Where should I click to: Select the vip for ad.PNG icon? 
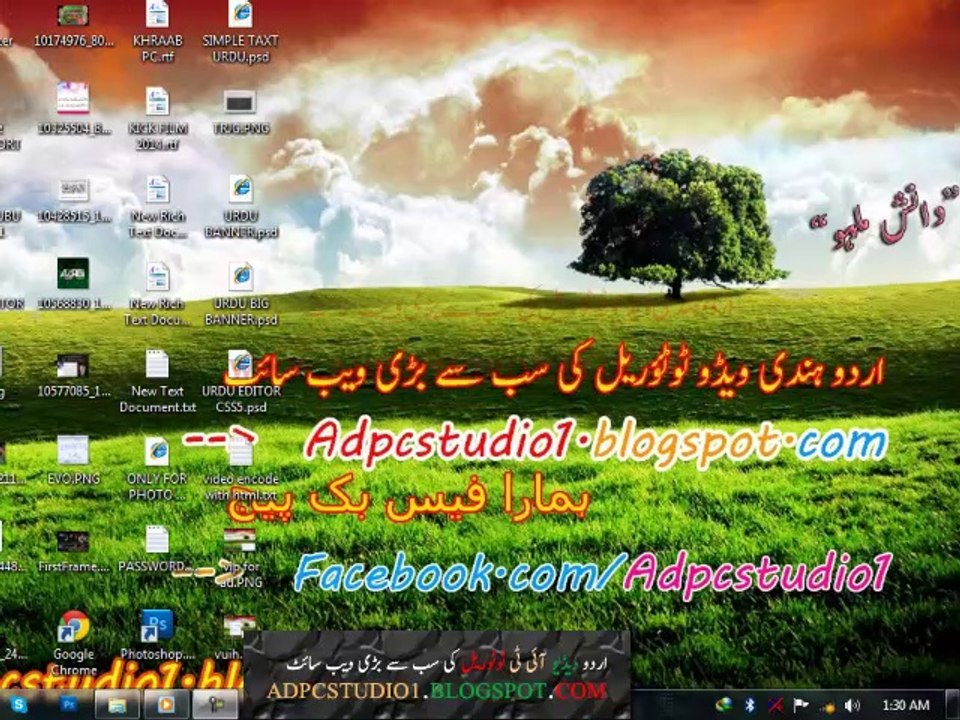tap(240, 541)
